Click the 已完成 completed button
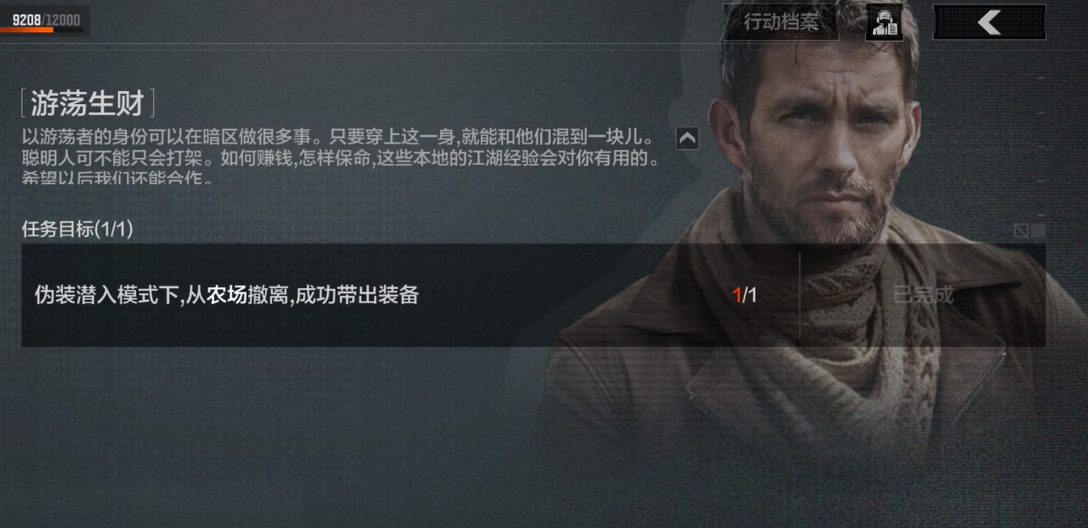1088x528 pixels. coord(923,296)
